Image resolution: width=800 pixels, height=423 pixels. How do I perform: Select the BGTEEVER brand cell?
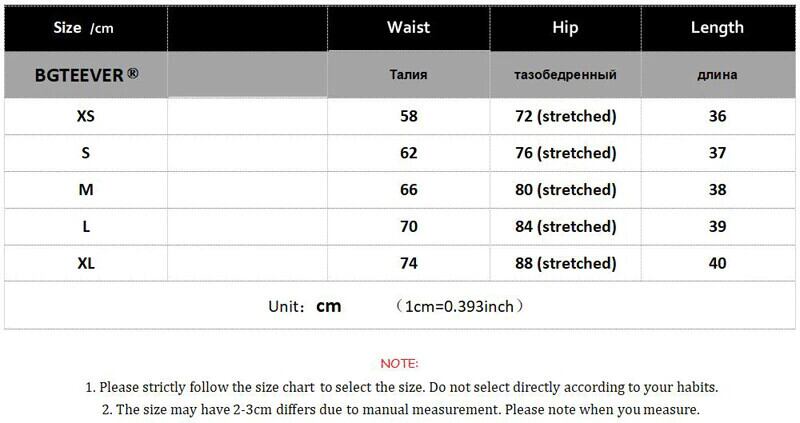tap(86, 74)
